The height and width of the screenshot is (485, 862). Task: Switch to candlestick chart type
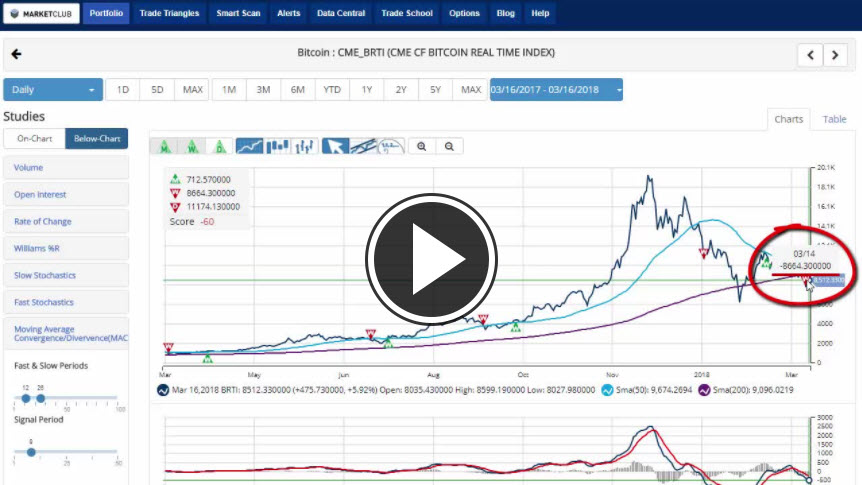[x=277, y=146]
